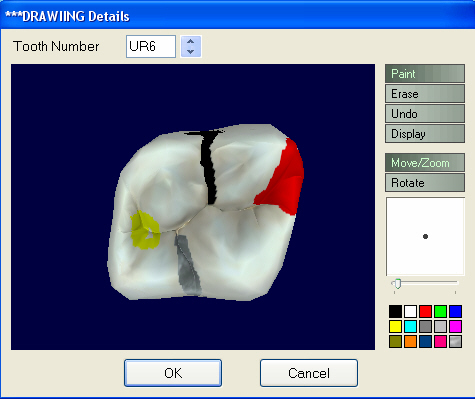Click the Tooth Number field showing UR6

coord(151,46)
